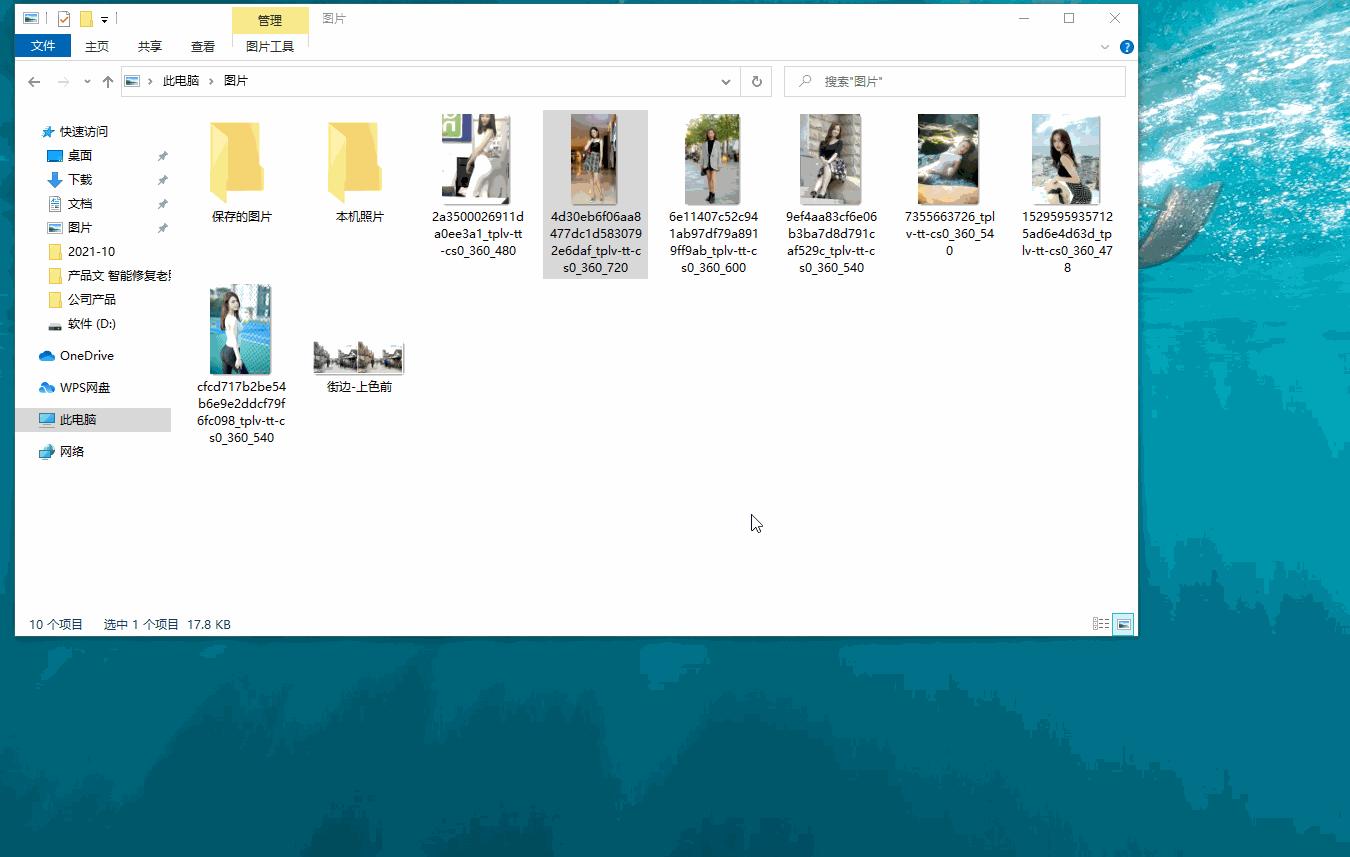Click 此电脑 in the address breadcrumb
Screen dimensions: 1350x857
181,81
